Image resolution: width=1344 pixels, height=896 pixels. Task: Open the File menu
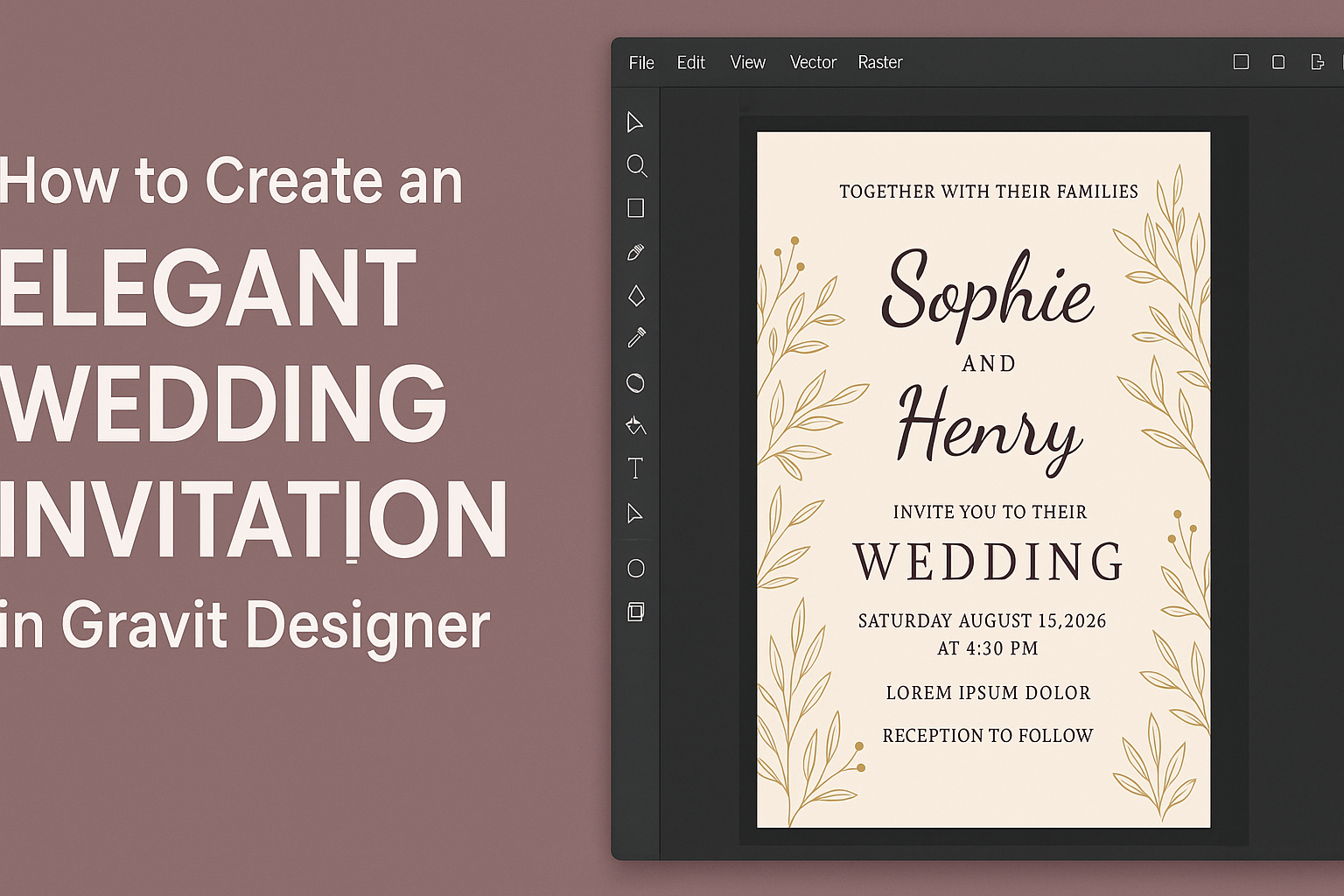click(641, 62)
